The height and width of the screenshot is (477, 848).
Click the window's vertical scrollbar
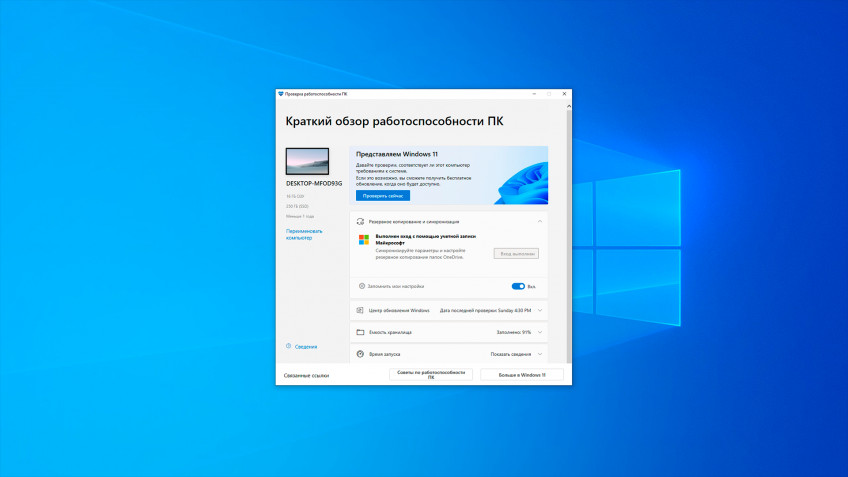[568, 230]
